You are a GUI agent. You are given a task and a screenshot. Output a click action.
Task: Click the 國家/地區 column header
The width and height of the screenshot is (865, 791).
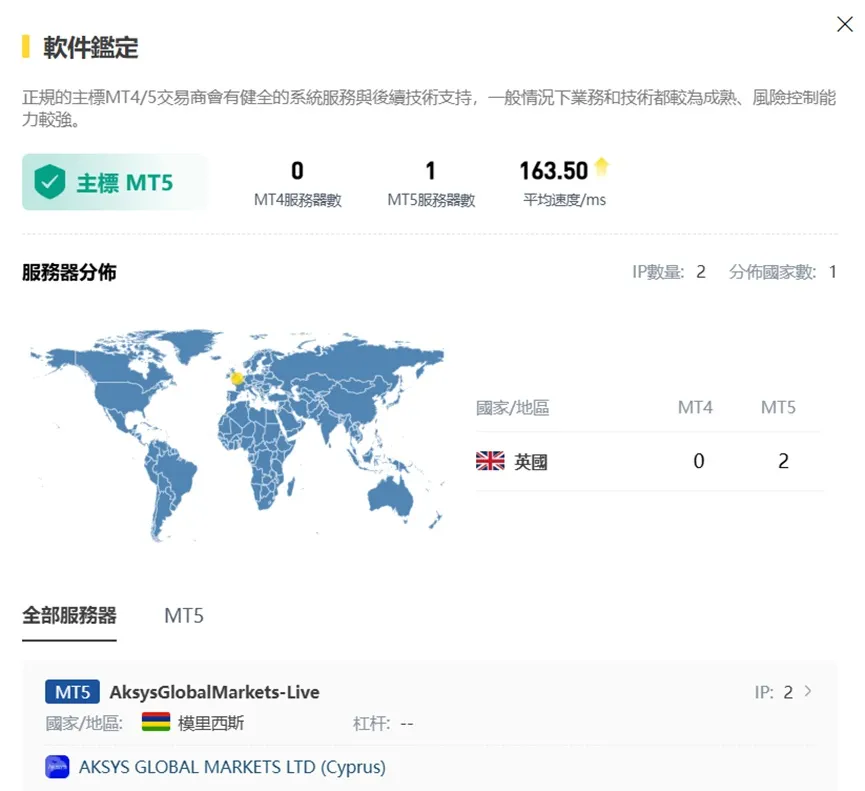pyautogui.click(x=512, y=408)
